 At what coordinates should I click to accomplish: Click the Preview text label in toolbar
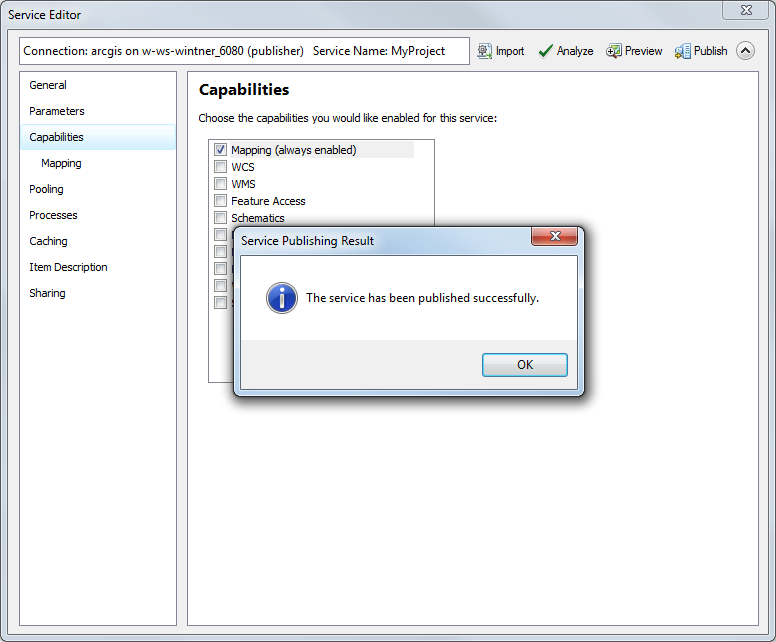point(643,51)
